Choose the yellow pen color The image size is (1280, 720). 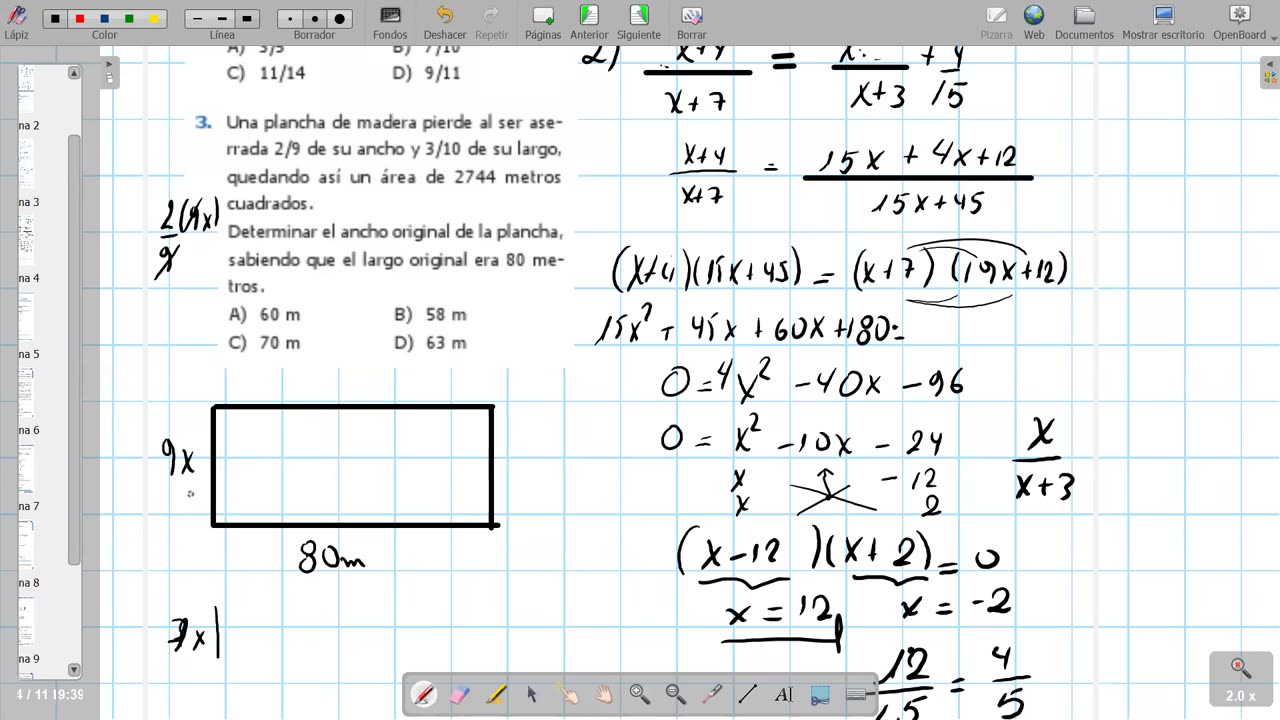point(153,19)
